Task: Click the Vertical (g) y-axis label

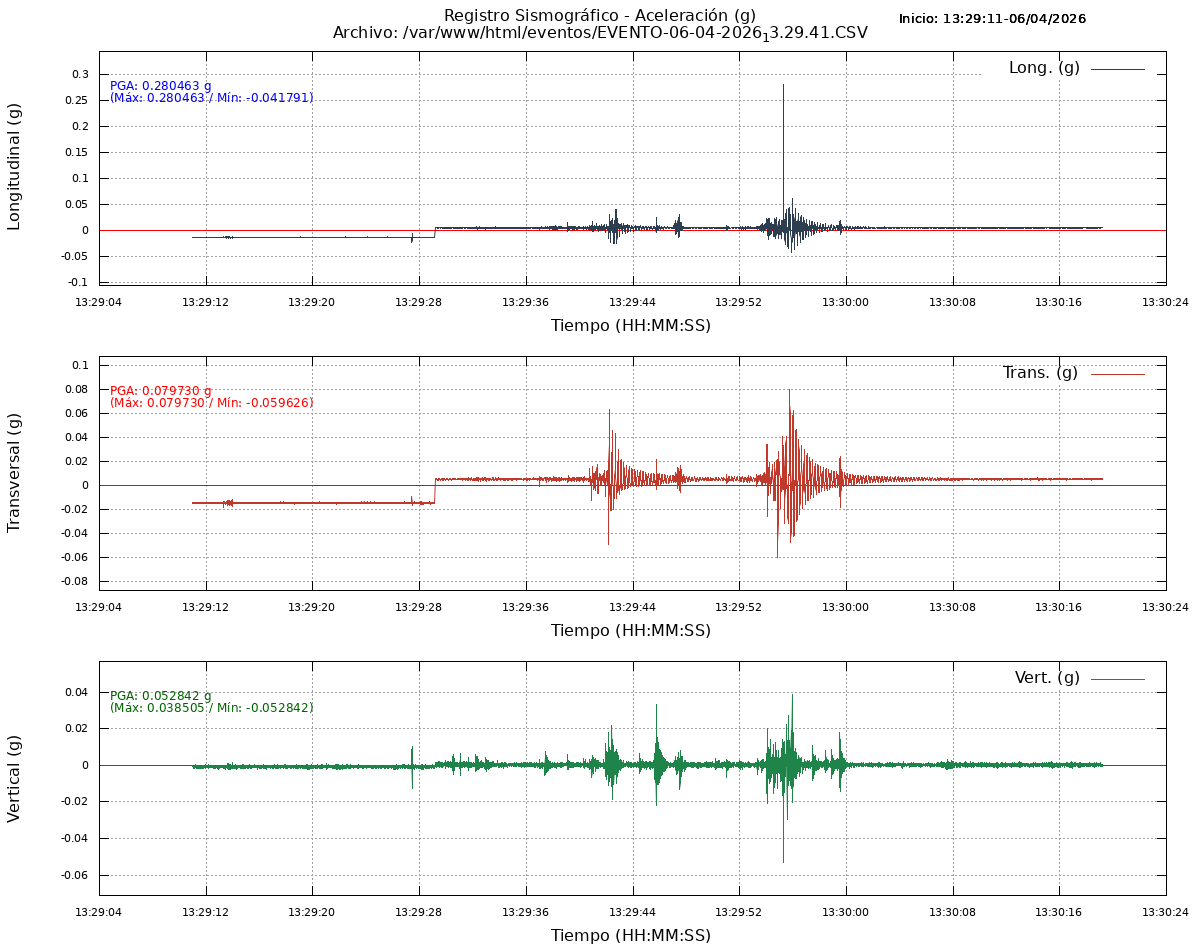Action: (x=14, y=778)
